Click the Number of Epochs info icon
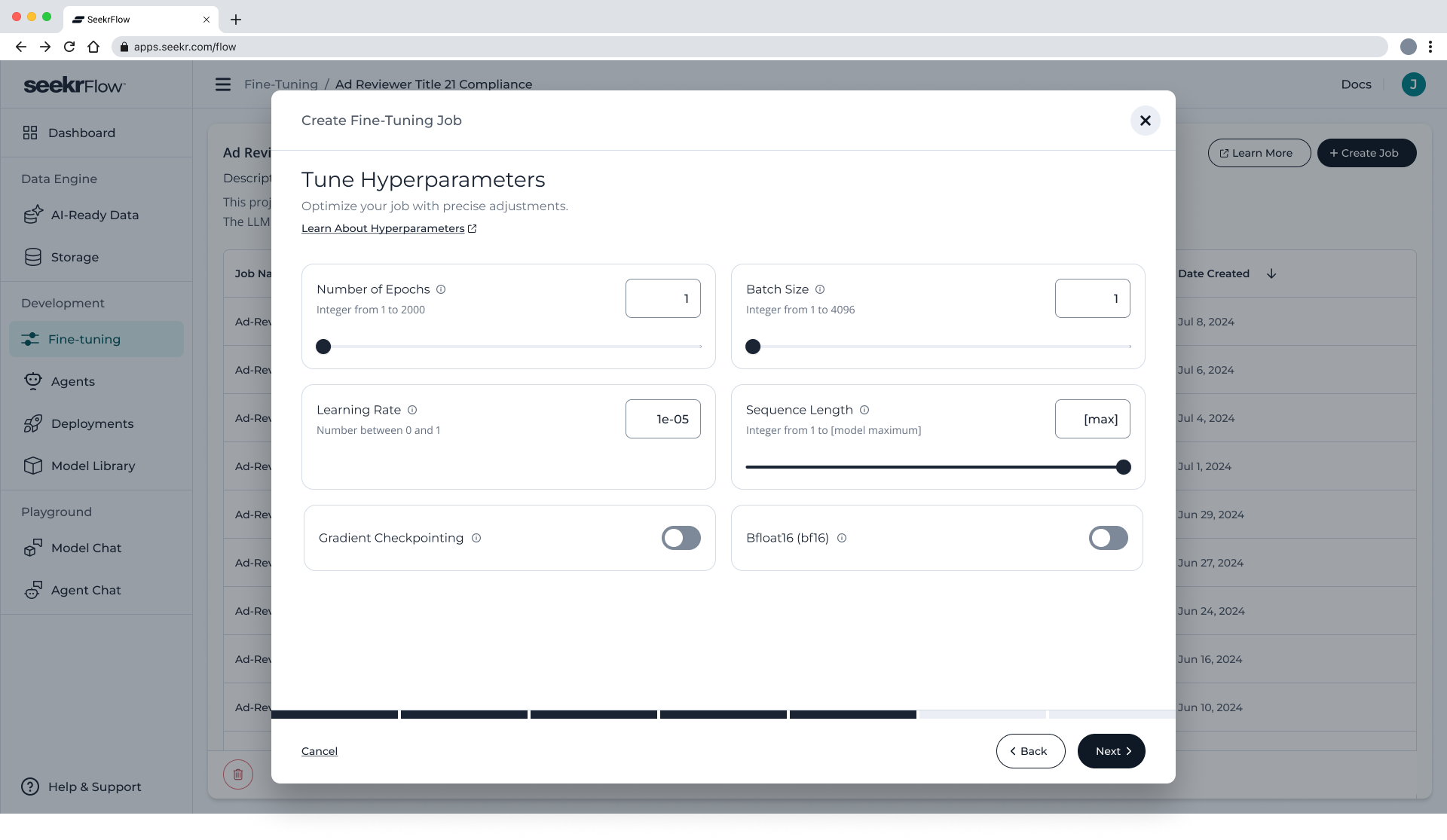The height and width of the screenshot is (840, 1447). click(x=441, y=289)
